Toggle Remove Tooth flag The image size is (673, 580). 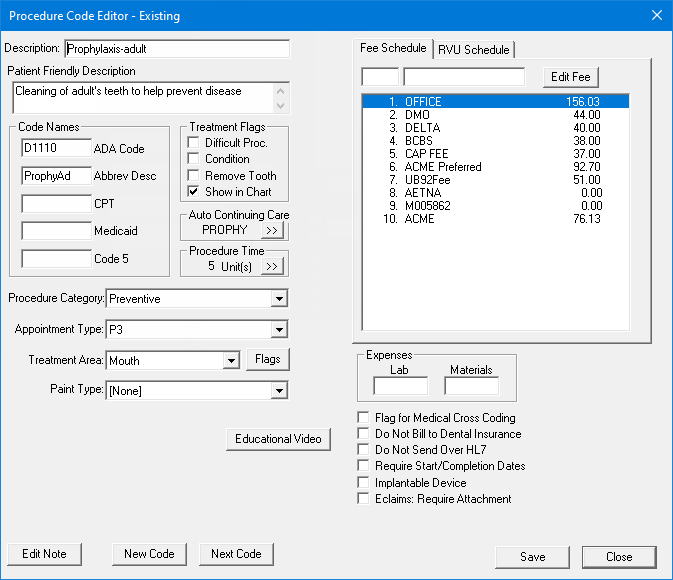[195, 175]
